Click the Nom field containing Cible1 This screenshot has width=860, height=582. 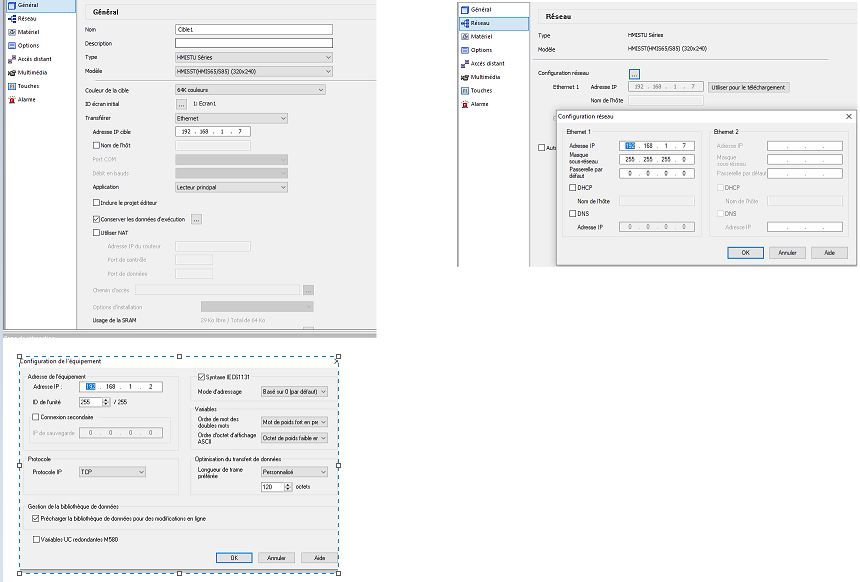point(252,30)
